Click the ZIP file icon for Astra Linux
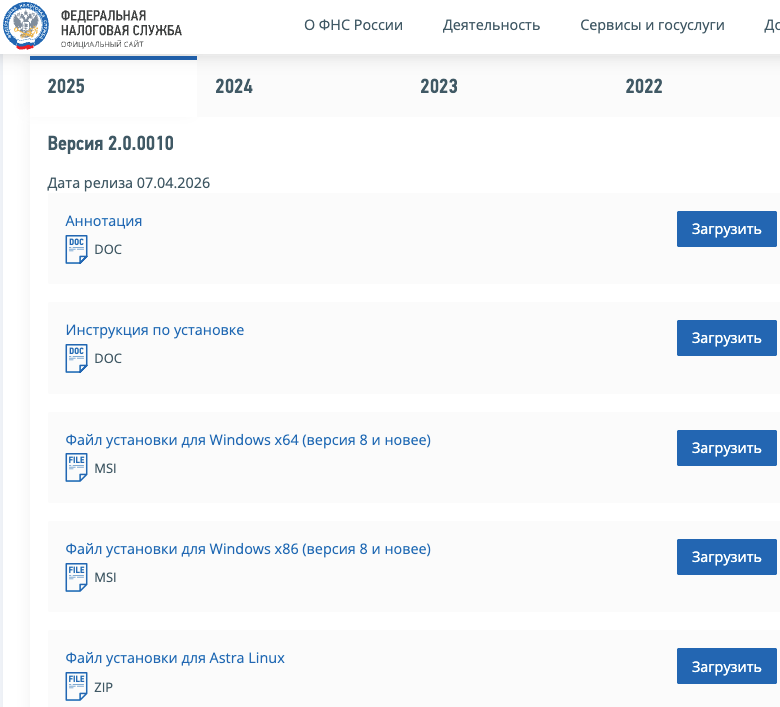The height and width of the screenshot is (707, 780). tap(77, 686)
